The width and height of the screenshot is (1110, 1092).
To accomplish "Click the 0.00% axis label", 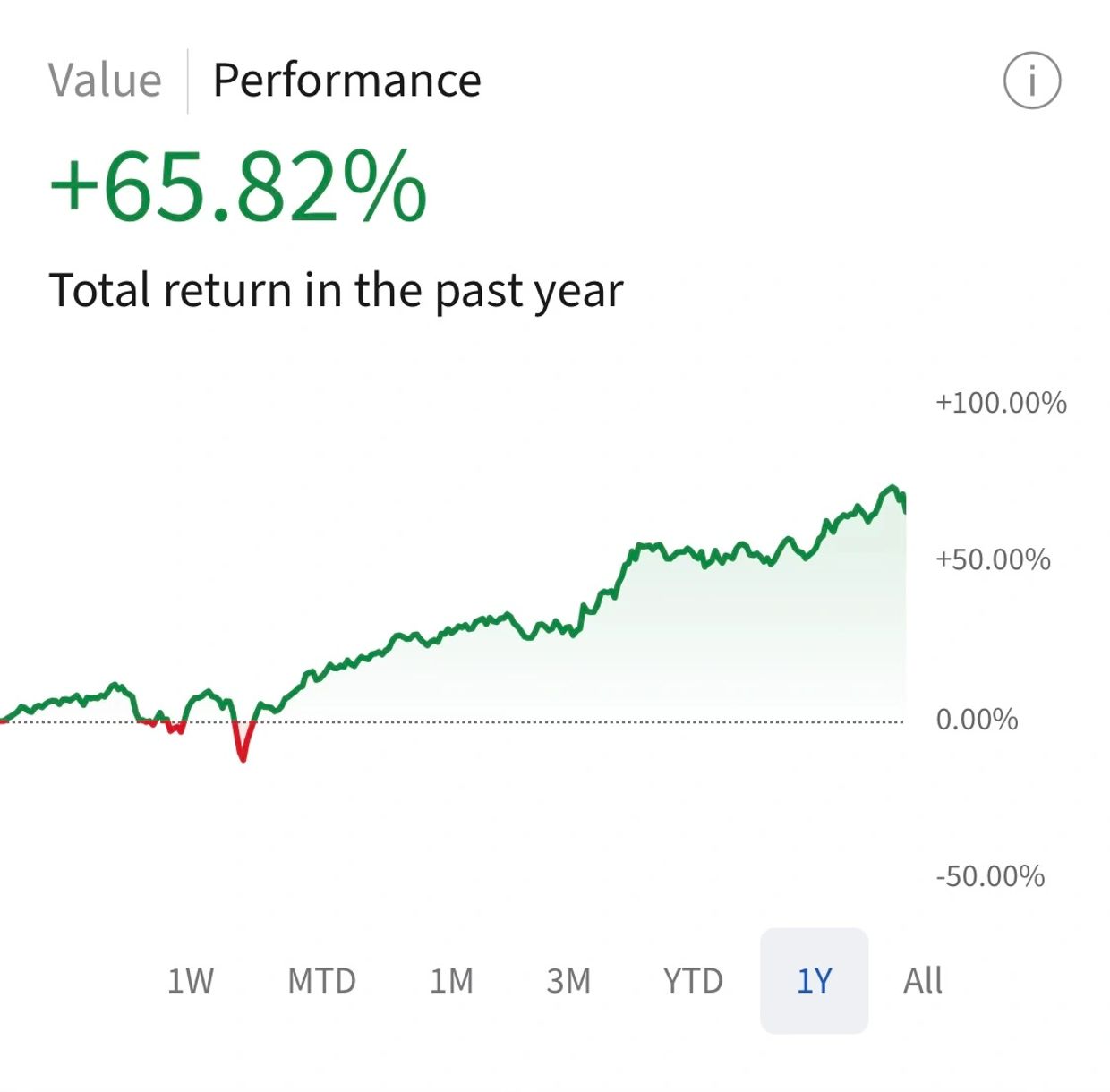I will pyautogui.click(x=977, y=720).
